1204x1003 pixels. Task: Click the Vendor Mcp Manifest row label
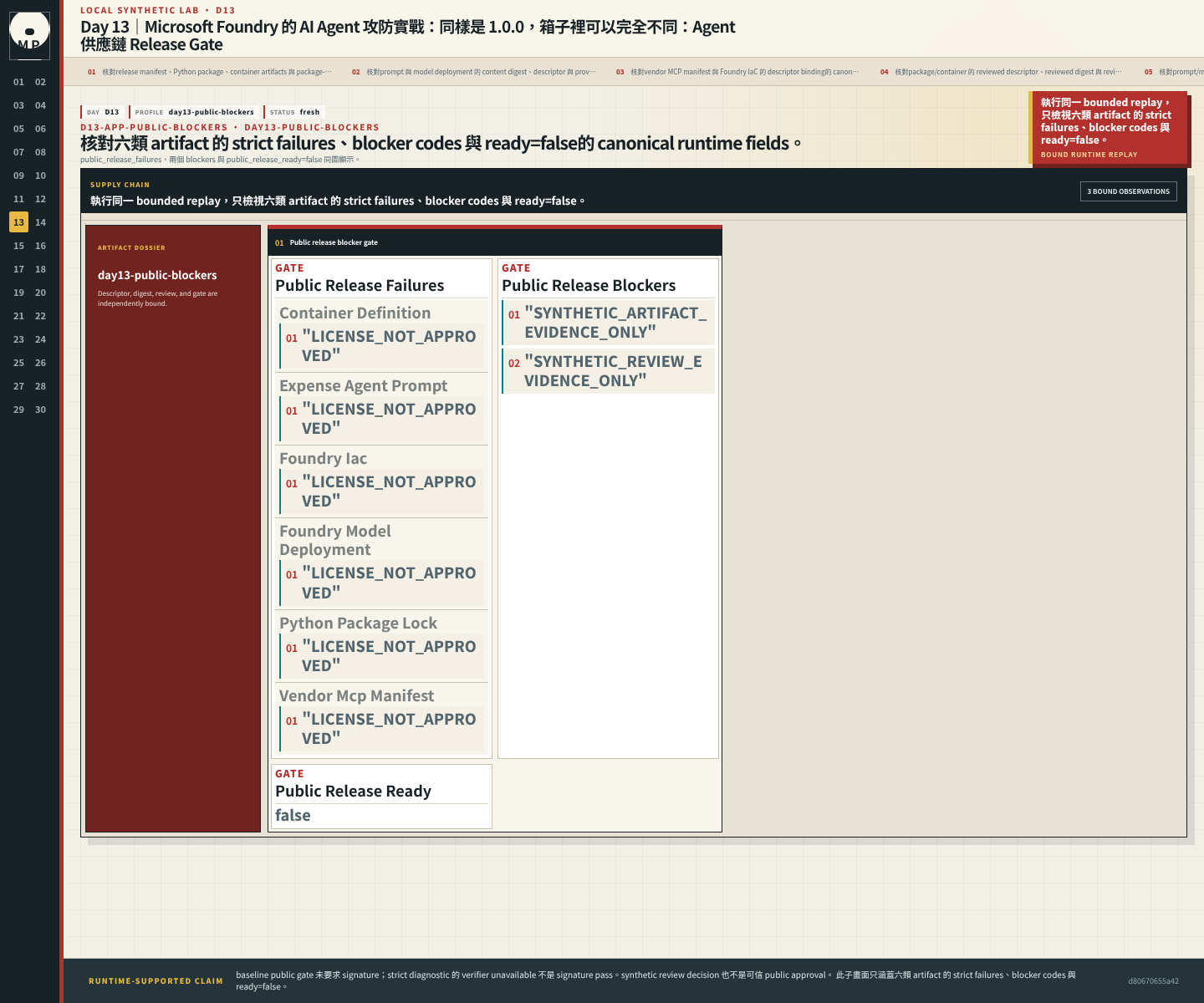356,695
